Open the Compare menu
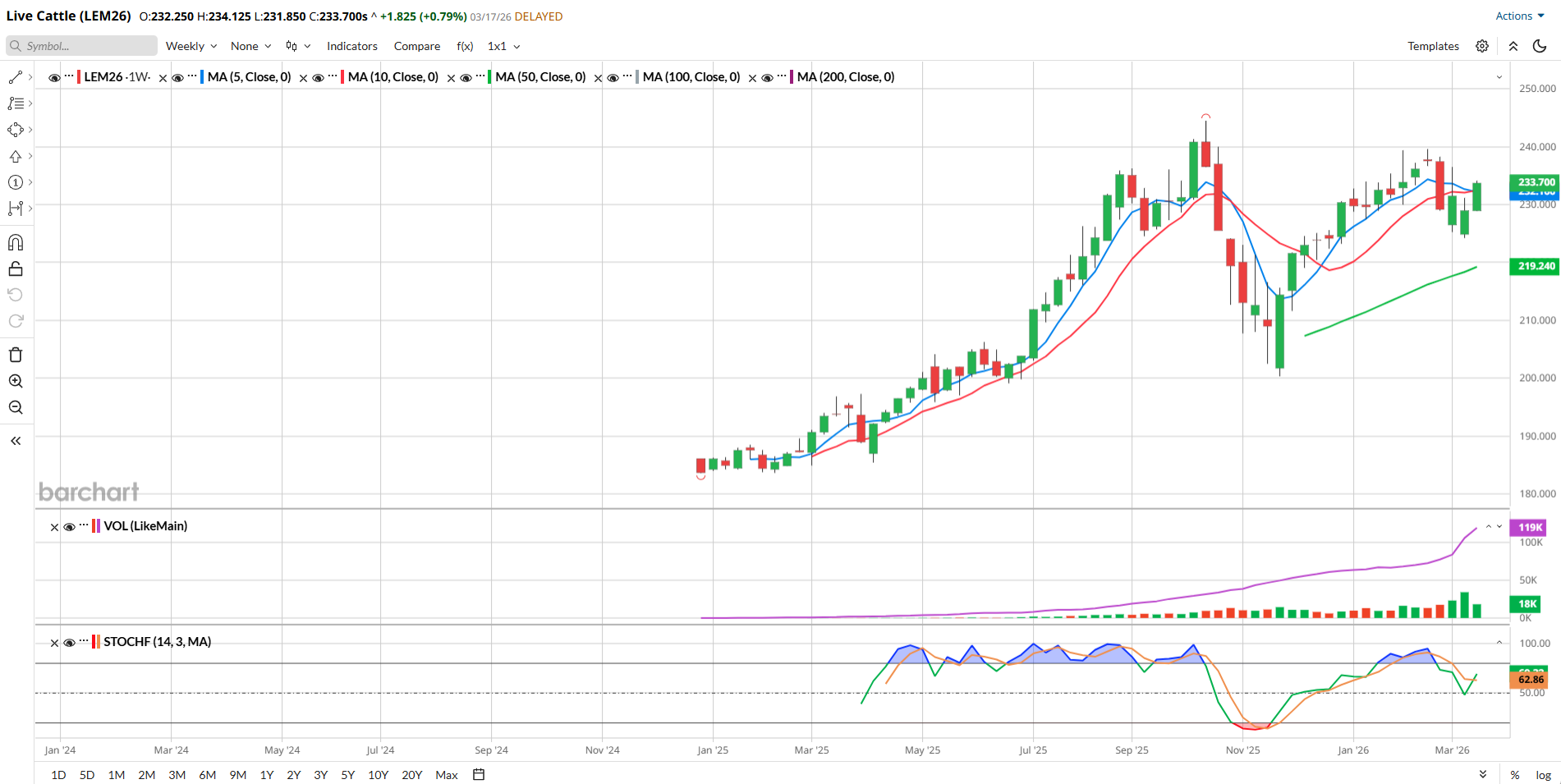1561x784 pixels. click(x=417, y=46)
